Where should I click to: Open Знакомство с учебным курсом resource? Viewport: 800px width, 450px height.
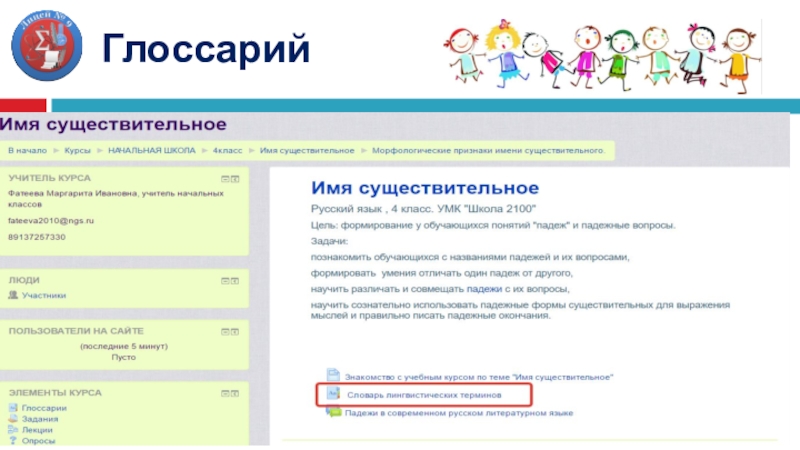pos(479,377)
